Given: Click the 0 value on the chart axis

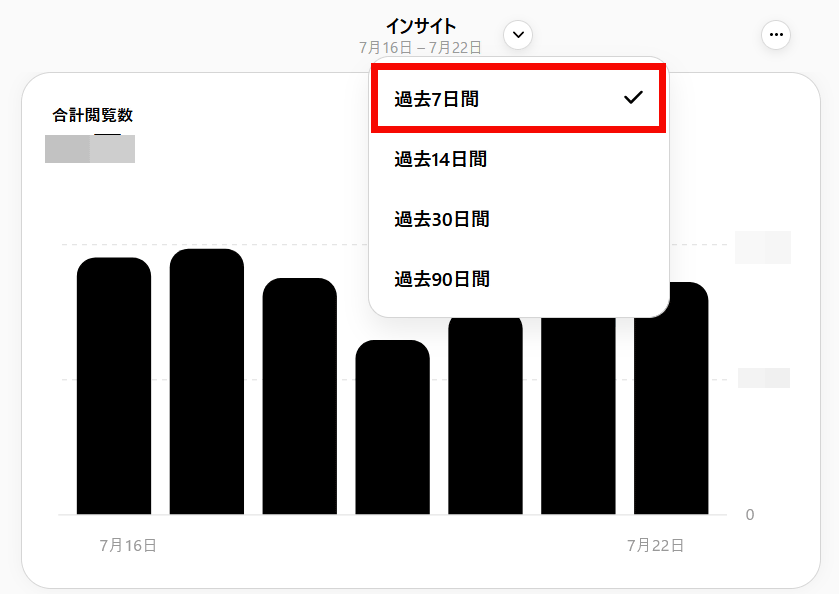Looking at the screenshot, I should pos(750,515).
